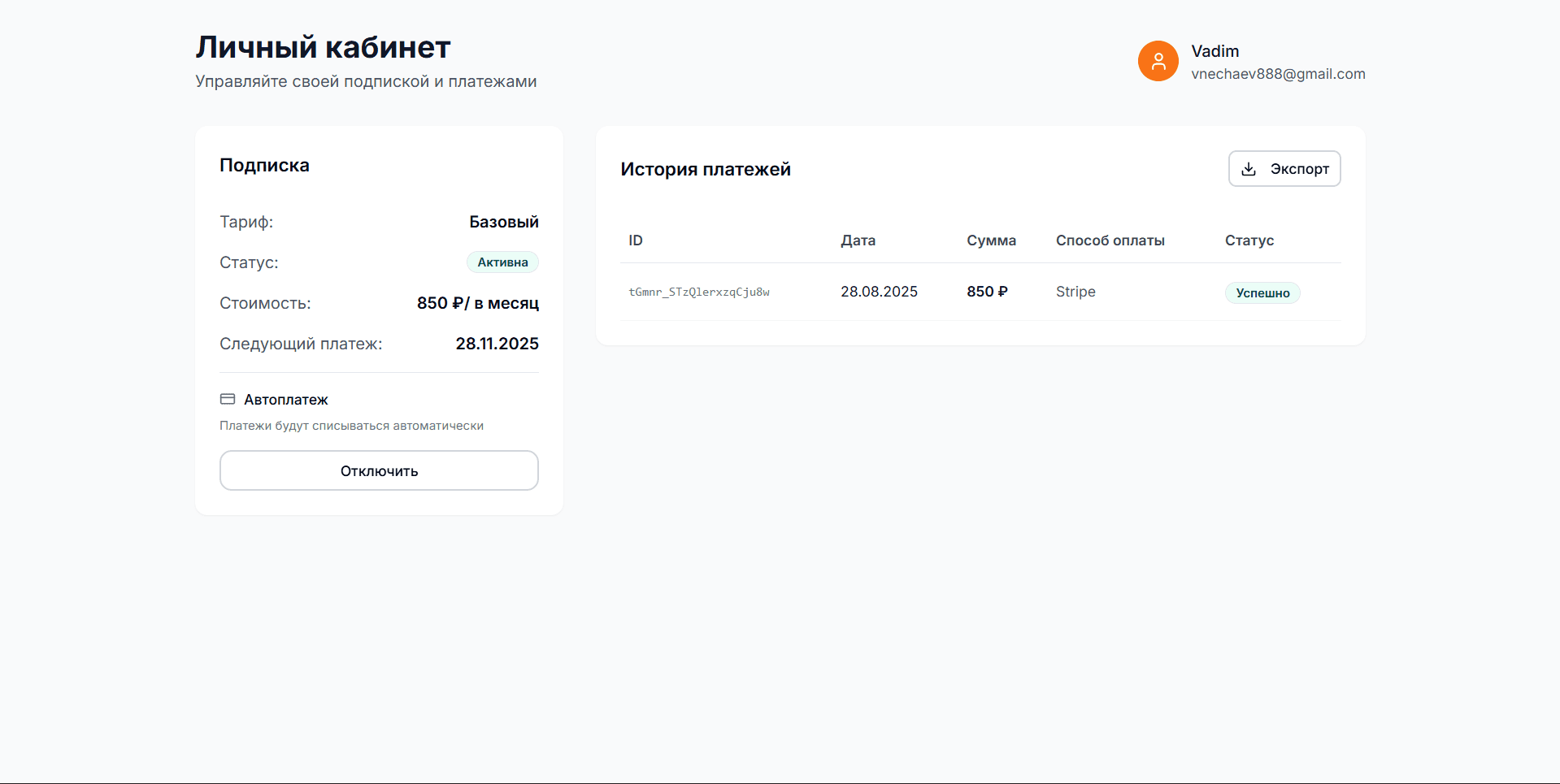Click the История платежей panel title
Image resolution: width=1560 pixels, height=784 pixels.
(706, 169)
